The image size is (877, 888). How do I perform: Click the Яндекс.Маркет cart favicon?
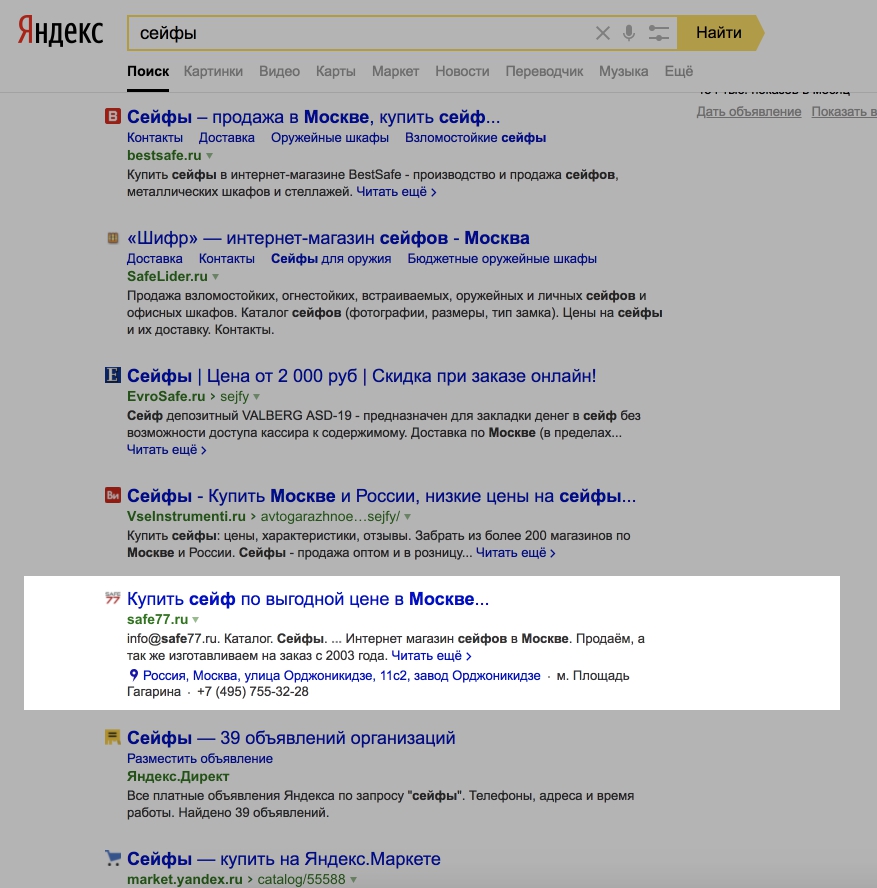point(113,858)
